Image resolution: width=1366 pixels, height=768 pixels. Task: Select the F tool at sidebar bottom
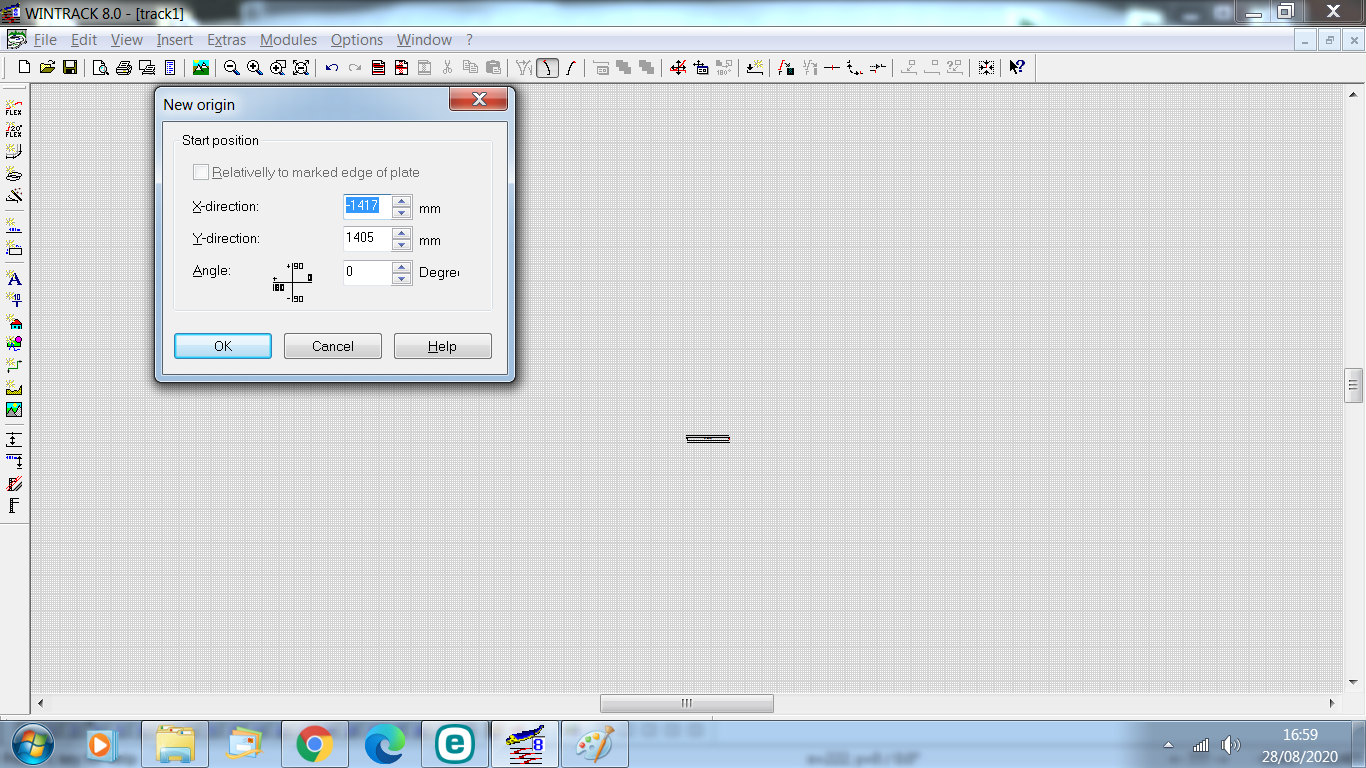(14, 506)
